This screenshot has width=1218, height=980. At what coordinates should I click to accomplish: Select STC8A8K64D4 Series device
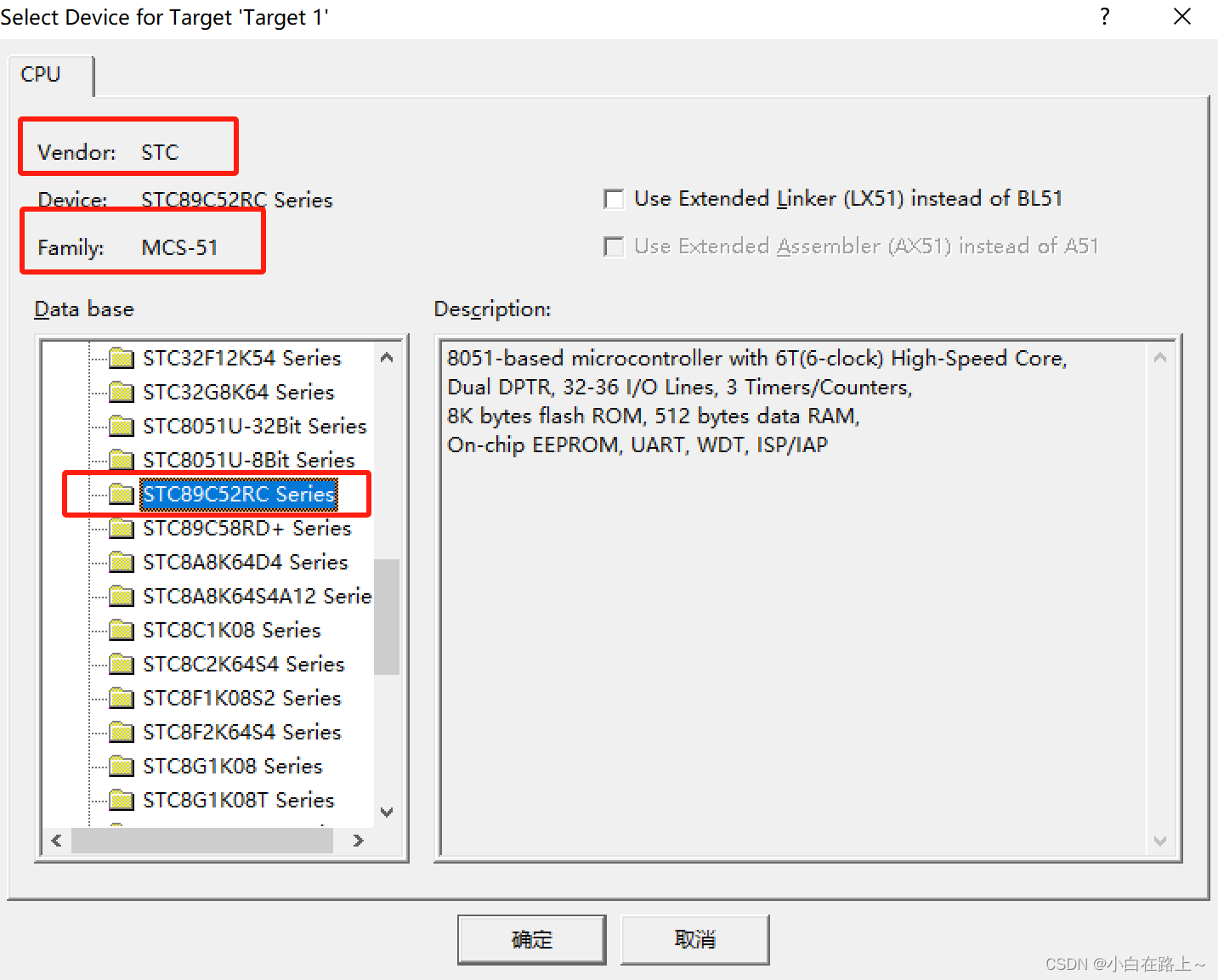[x=245, y=562]
